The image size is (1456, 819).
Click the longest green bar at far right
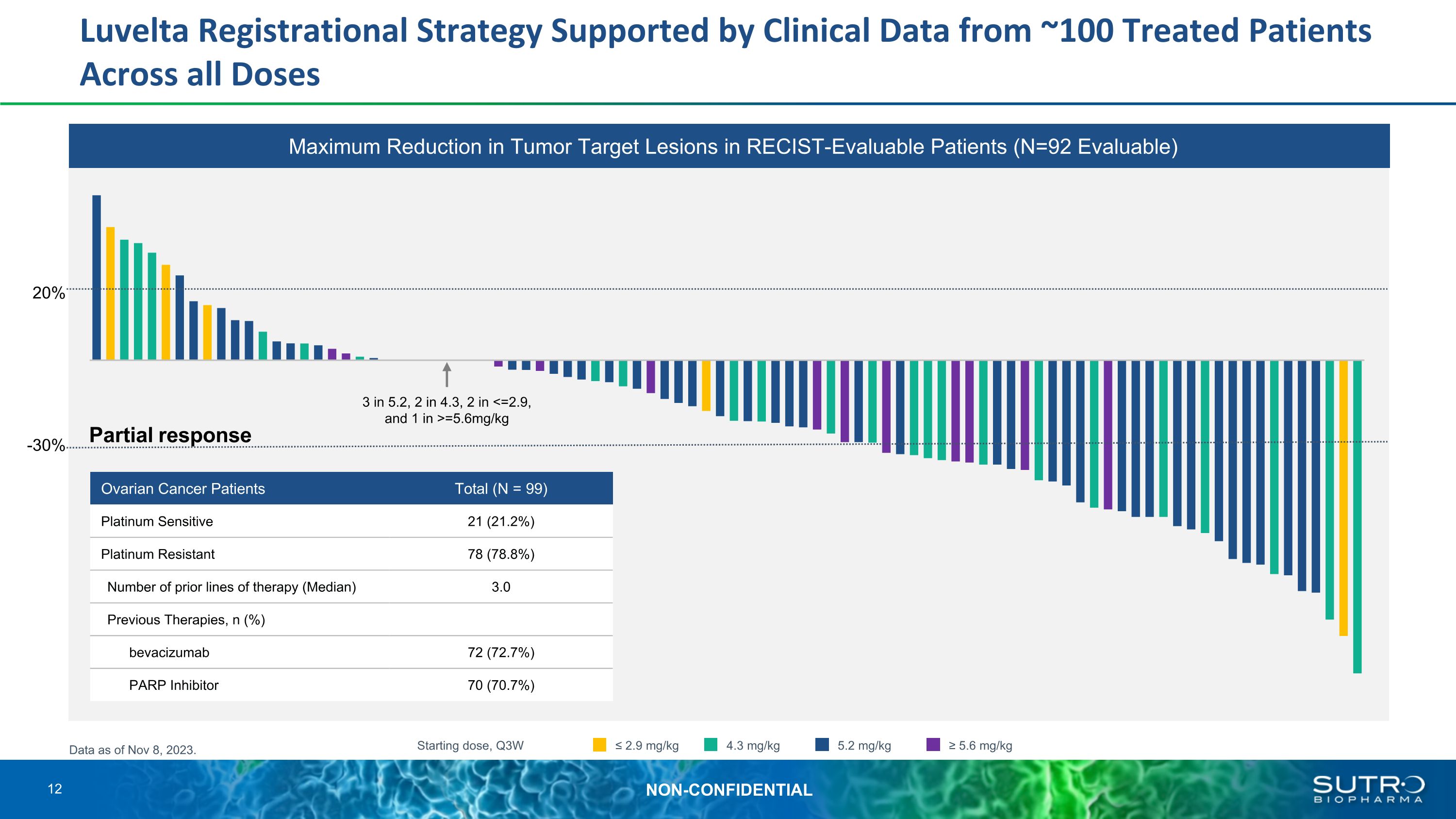coord(1357,517)
